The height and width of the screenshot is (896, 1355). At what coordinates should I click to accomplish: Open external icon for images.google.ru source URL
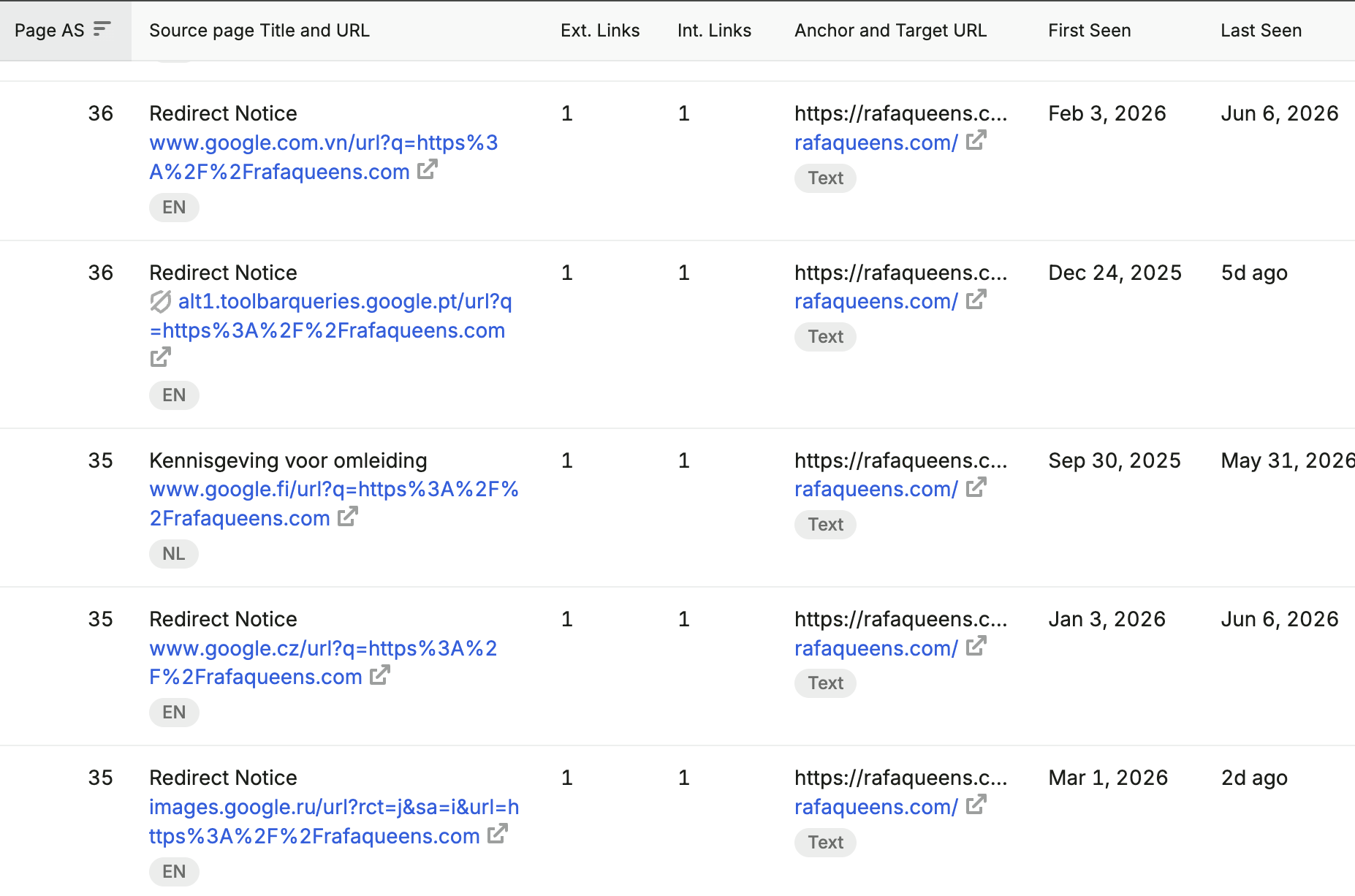pos(498,833)
